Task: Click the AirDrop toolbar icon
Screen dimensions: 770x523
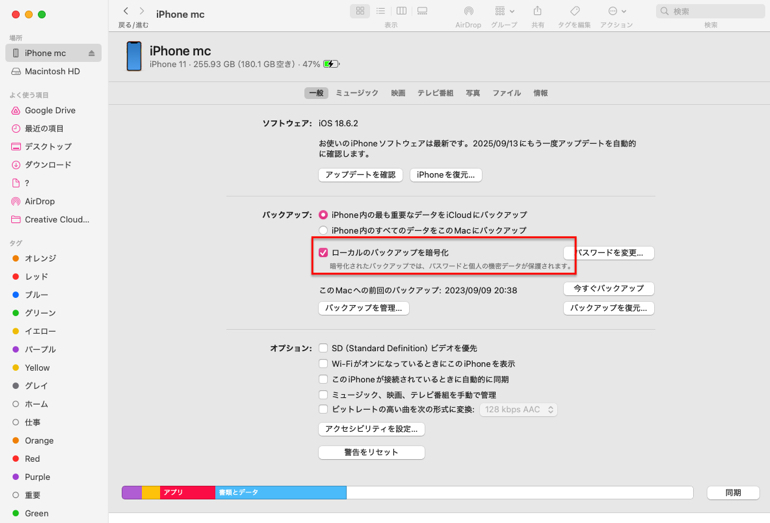Action: 468,11
